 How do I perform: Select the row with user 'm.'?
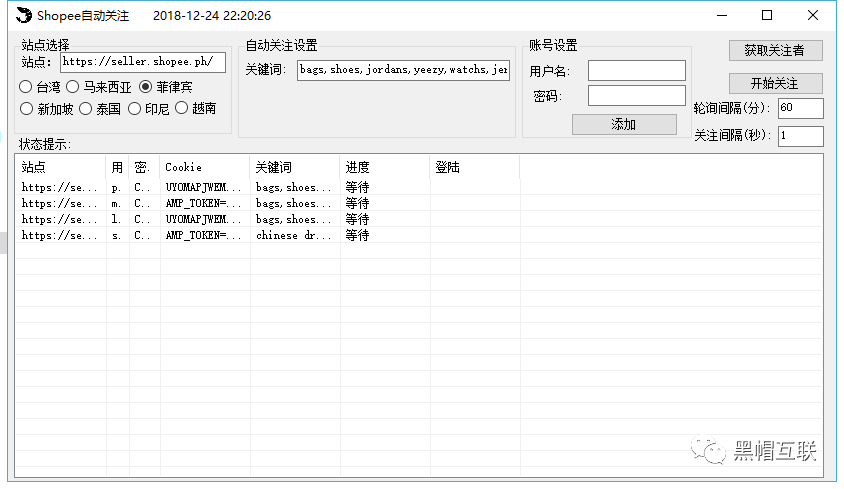tap(419, 204)
